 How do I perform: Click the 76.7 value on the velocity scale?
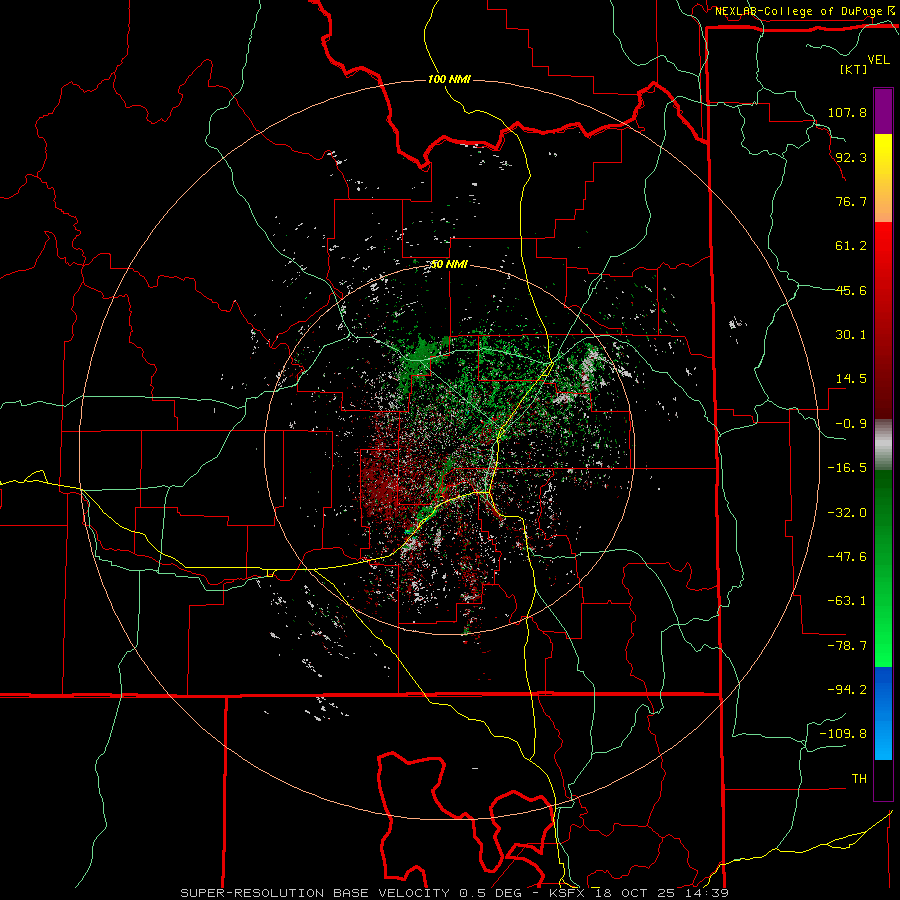(851, 201)
